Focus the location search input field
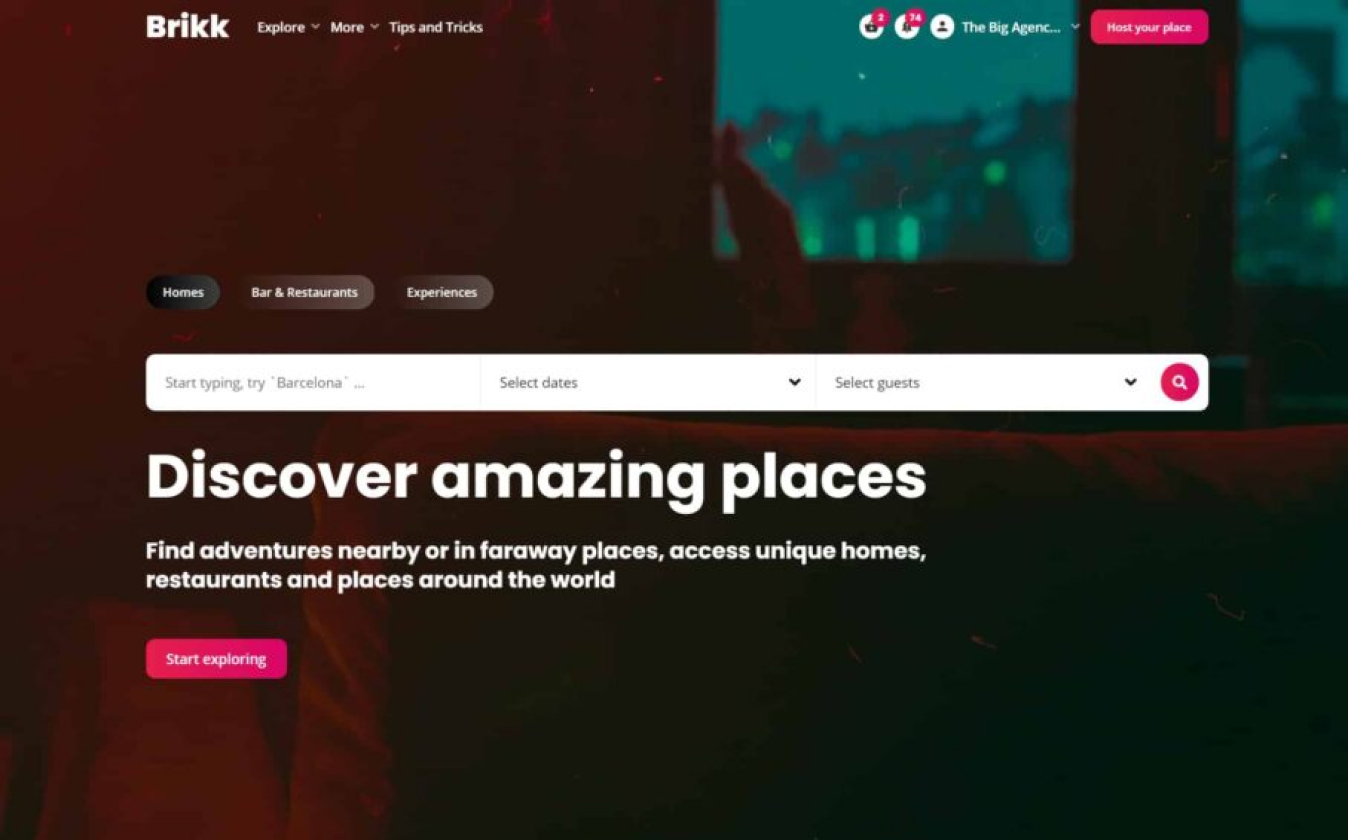 tap(313, 382)
